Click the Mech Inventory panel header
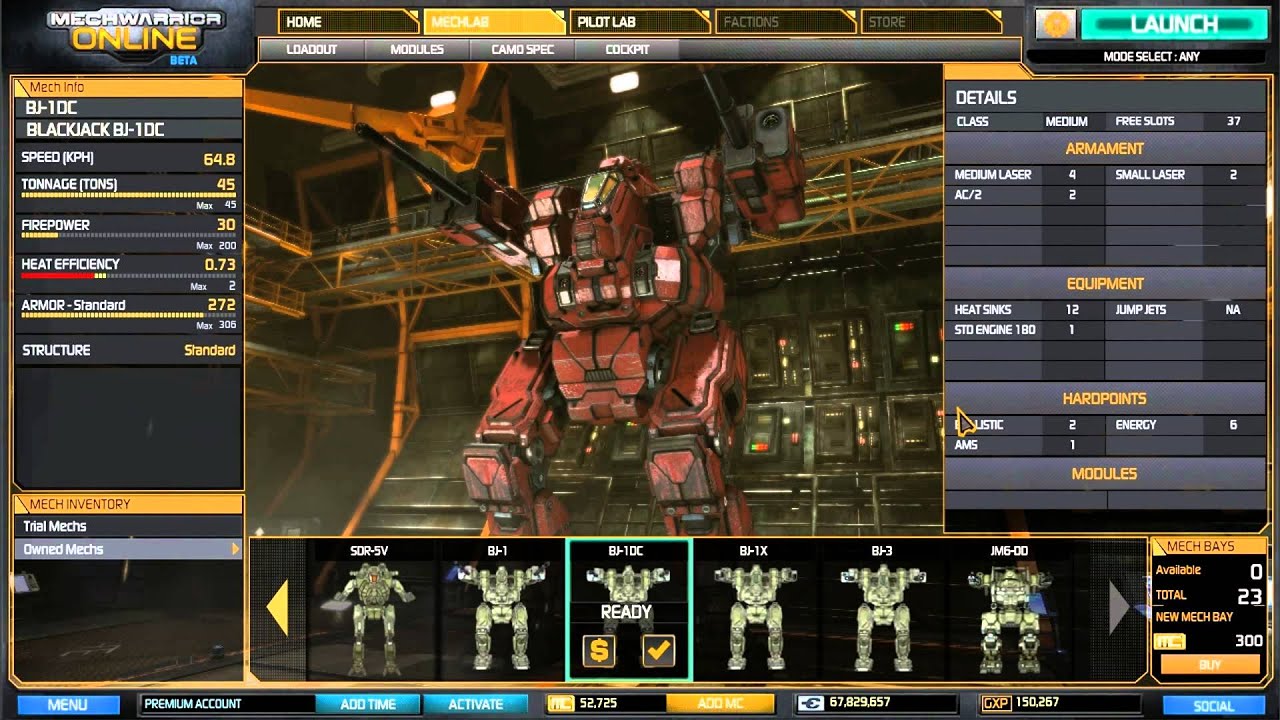 tap(128, 504)
